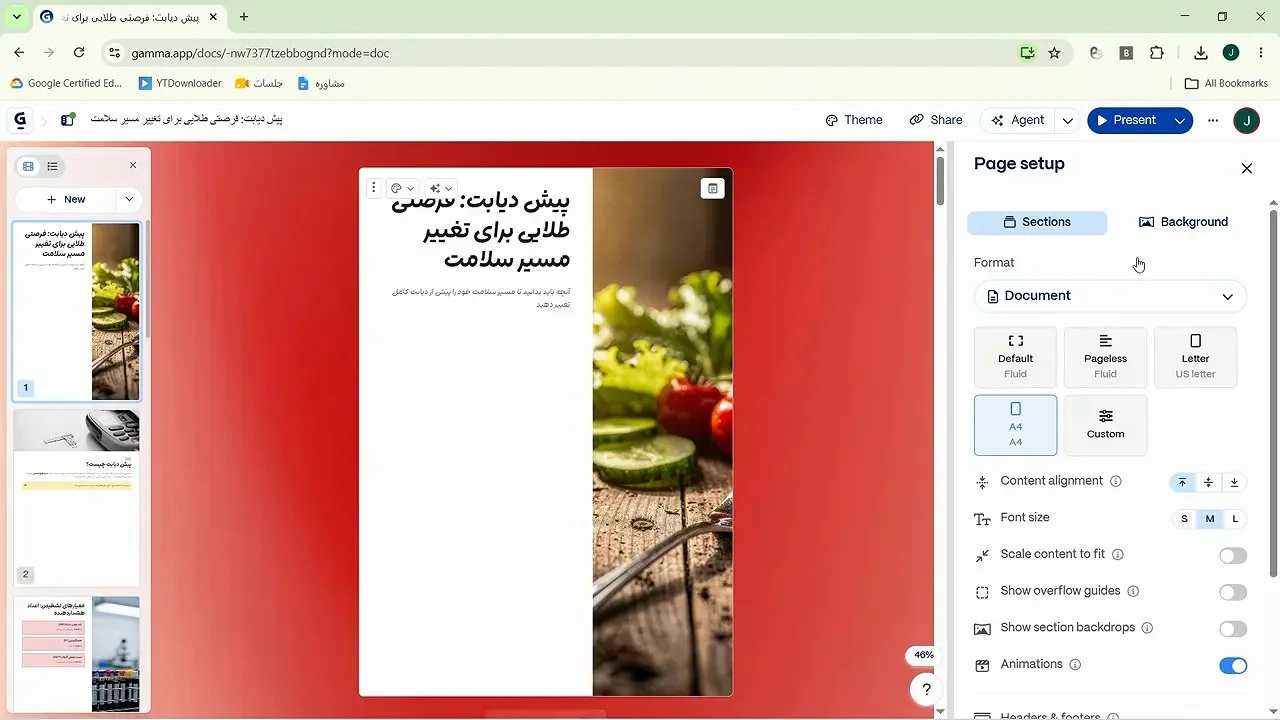The width and height of the screenshot is (1280, 720).
Task: Expand the Agent dropdown chevron
Action: (1068, 120)
